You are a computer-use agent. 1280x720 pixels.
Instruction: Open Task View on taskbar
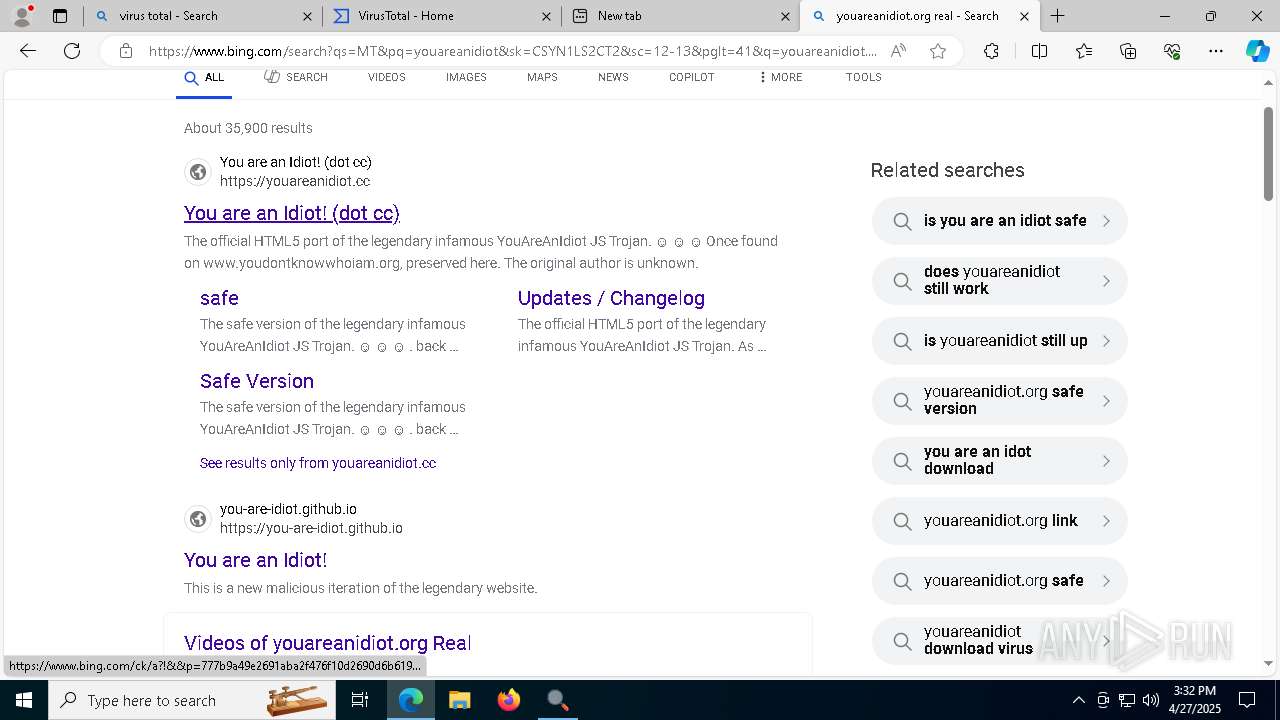click(x=360, y=700)
